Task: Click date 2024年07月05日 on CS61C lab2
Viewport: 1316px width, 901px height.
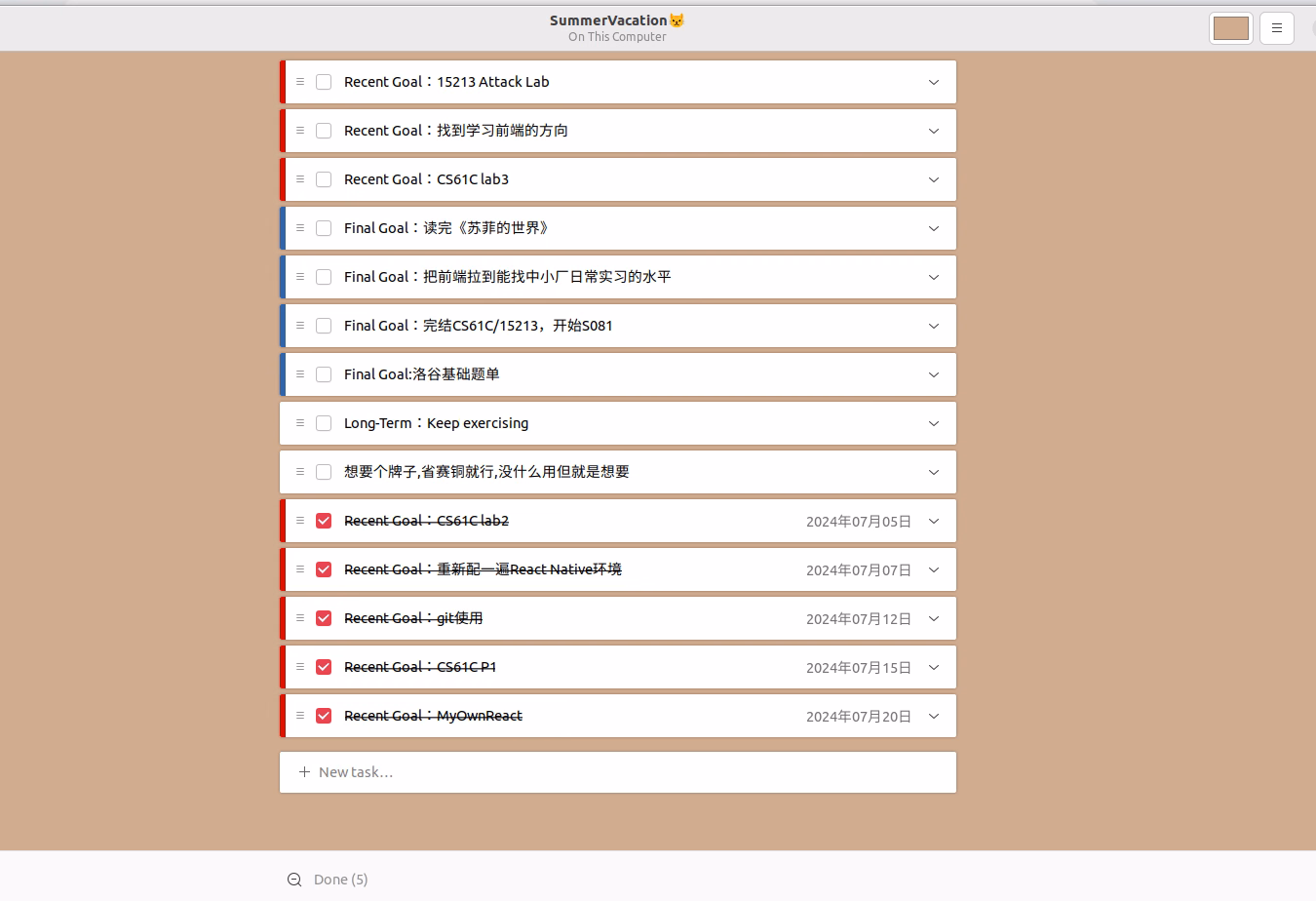Action: (x=859, y=522)
